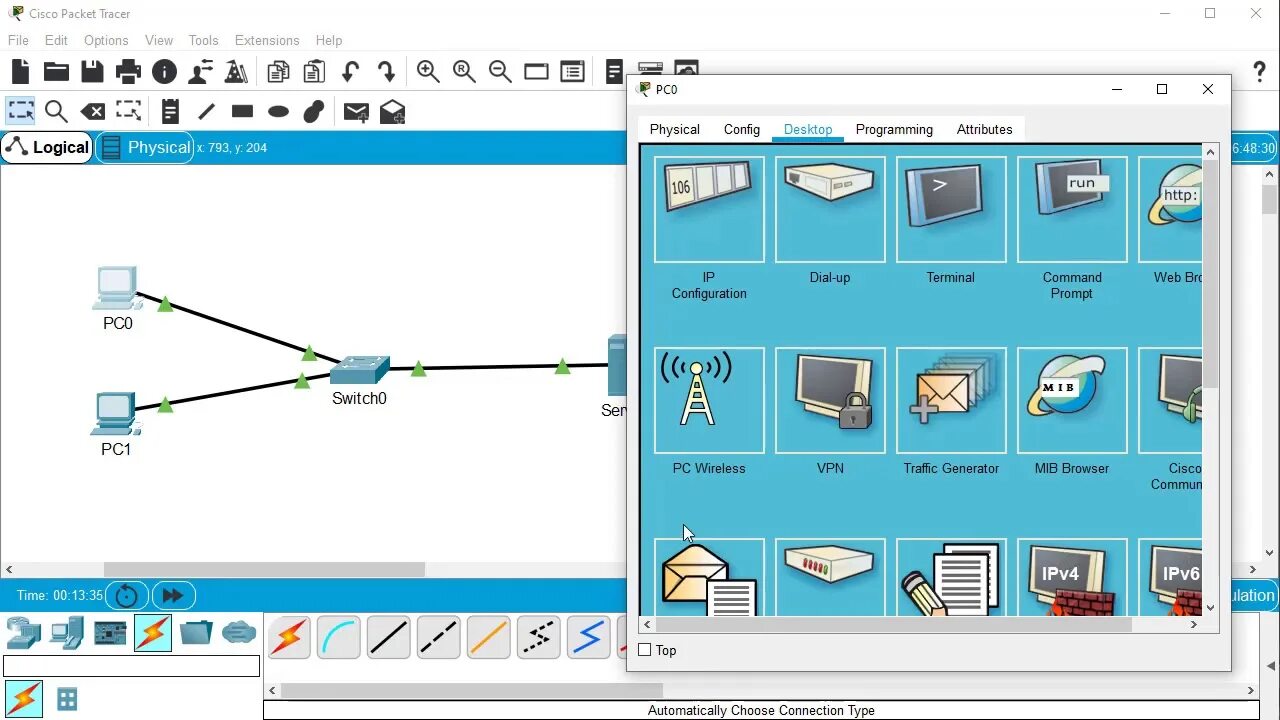Zoom out of the workspace
Viewport: 1280px width, 720px height.
500,71
